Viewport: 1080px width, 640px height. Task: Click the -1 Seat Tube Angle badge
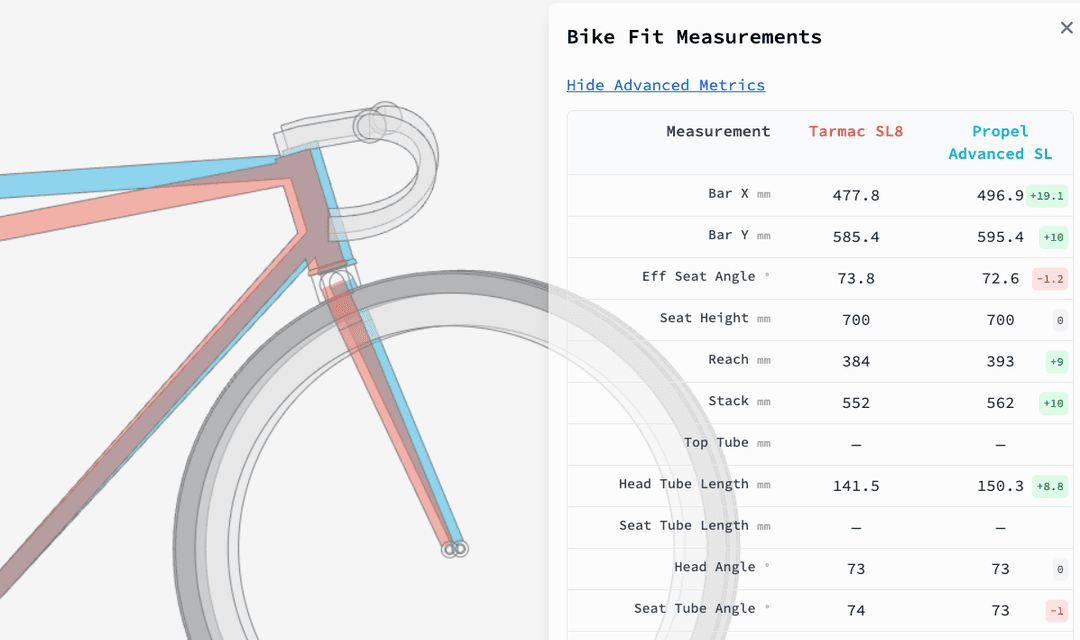(1056, 611)
